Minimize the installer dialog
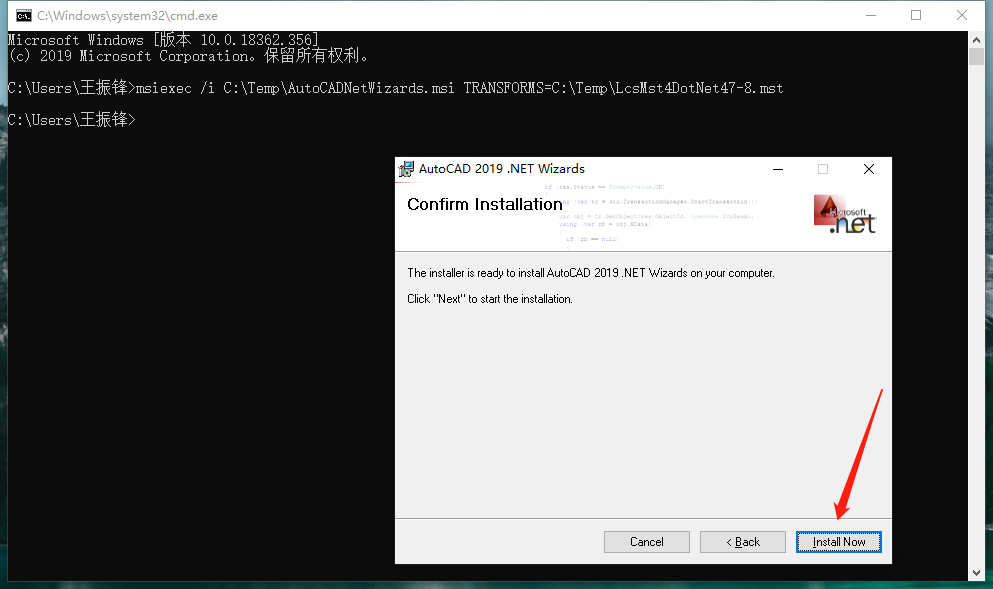The width and height of the screenshot is (993, 589). pos(777,169)
